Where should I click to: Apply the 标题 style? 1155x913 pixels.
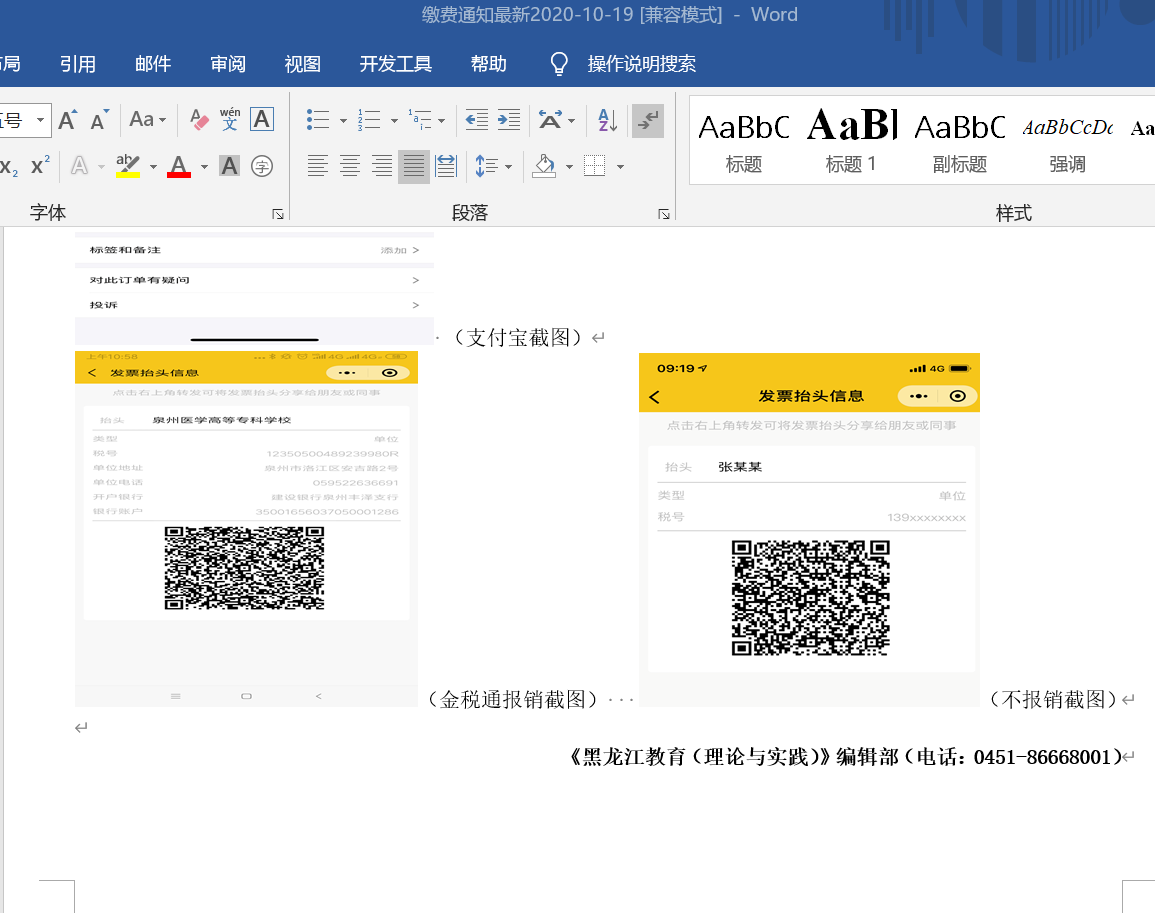click(744, 141)
